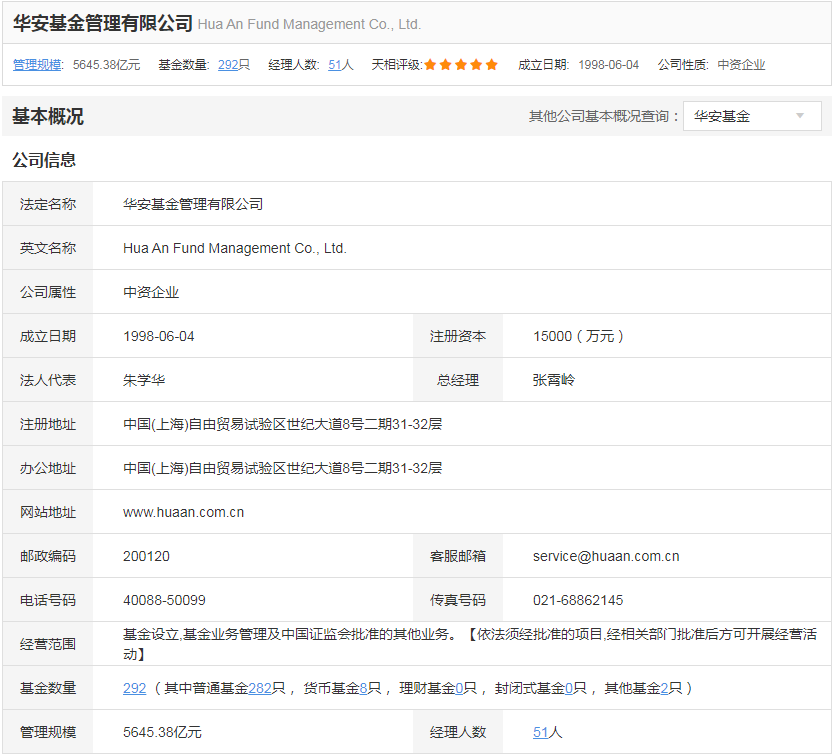Click the 0 理财基金 count link
This screenshot has width=833, height=755.
tap(459, 688)
